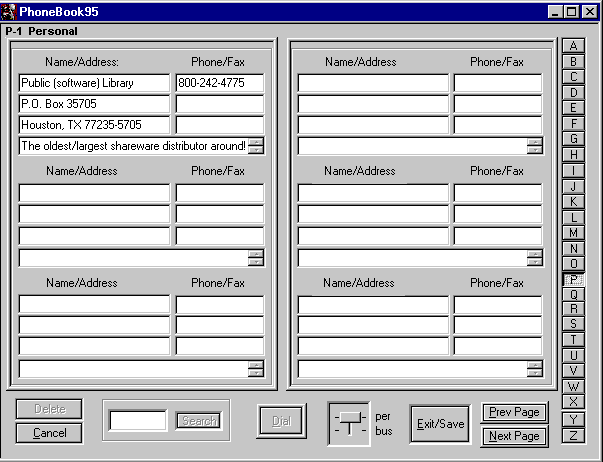The image size is (603, 462).
Task: Click note stepper of top right entry
Action: [535, 146]
